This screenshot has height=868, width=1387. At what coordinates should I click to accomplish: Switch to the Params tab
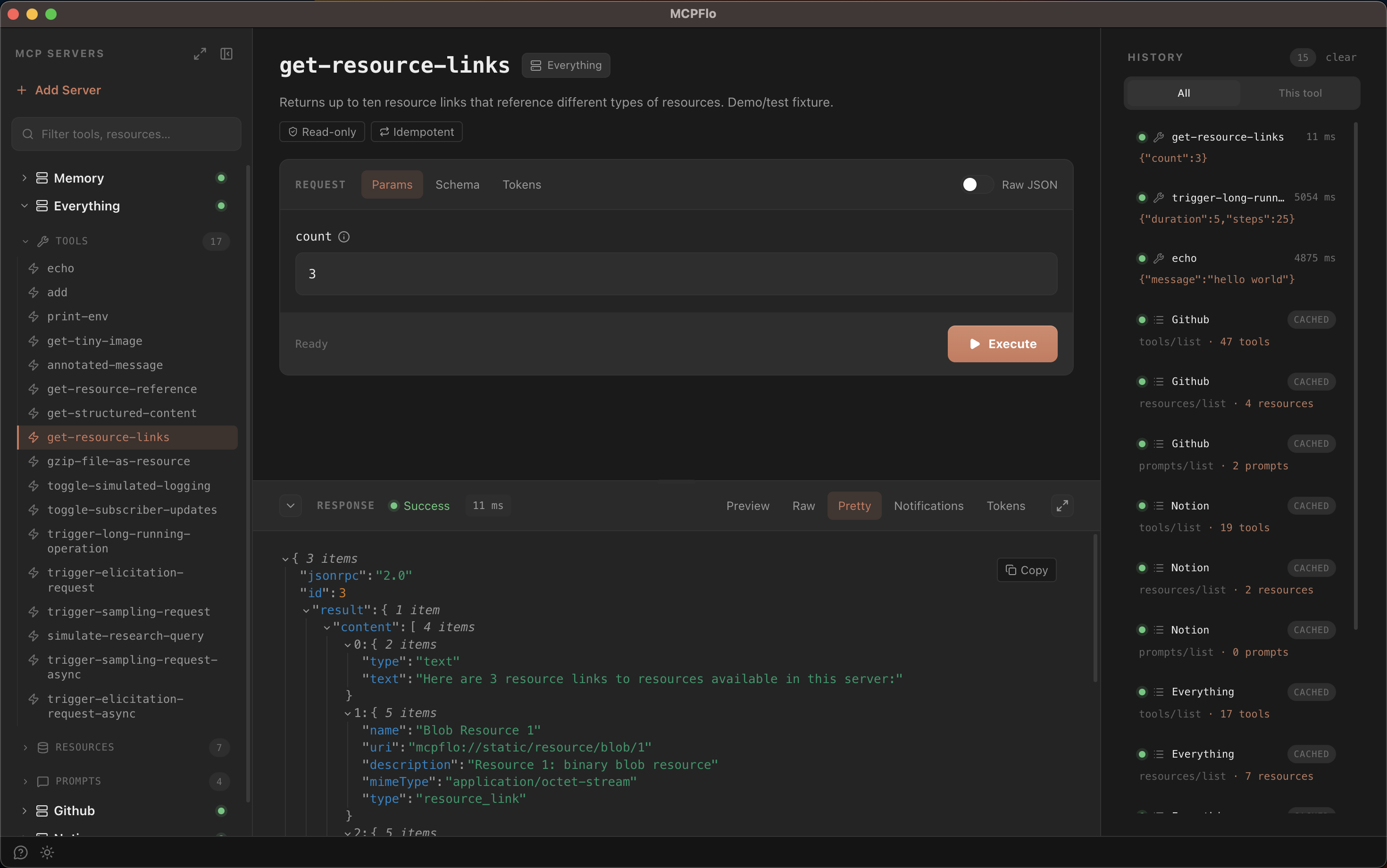392,184
